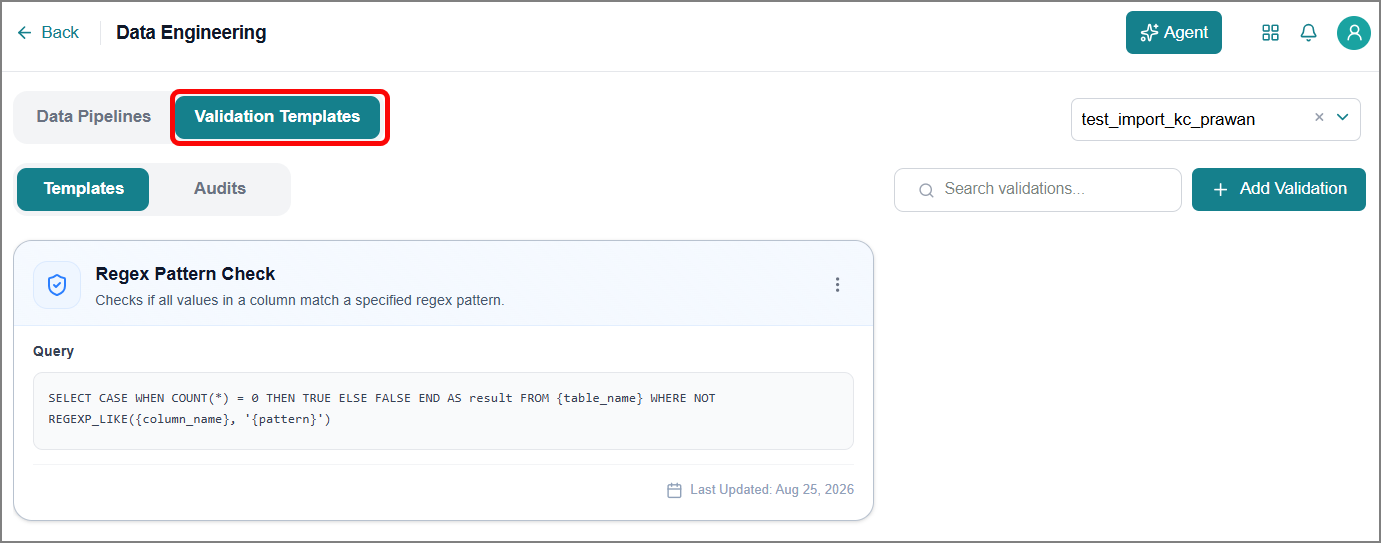Screen dimensions: 1381x543
Task: Click the Regex Pattern Check shield icon
Action: (x=57, y=285)
